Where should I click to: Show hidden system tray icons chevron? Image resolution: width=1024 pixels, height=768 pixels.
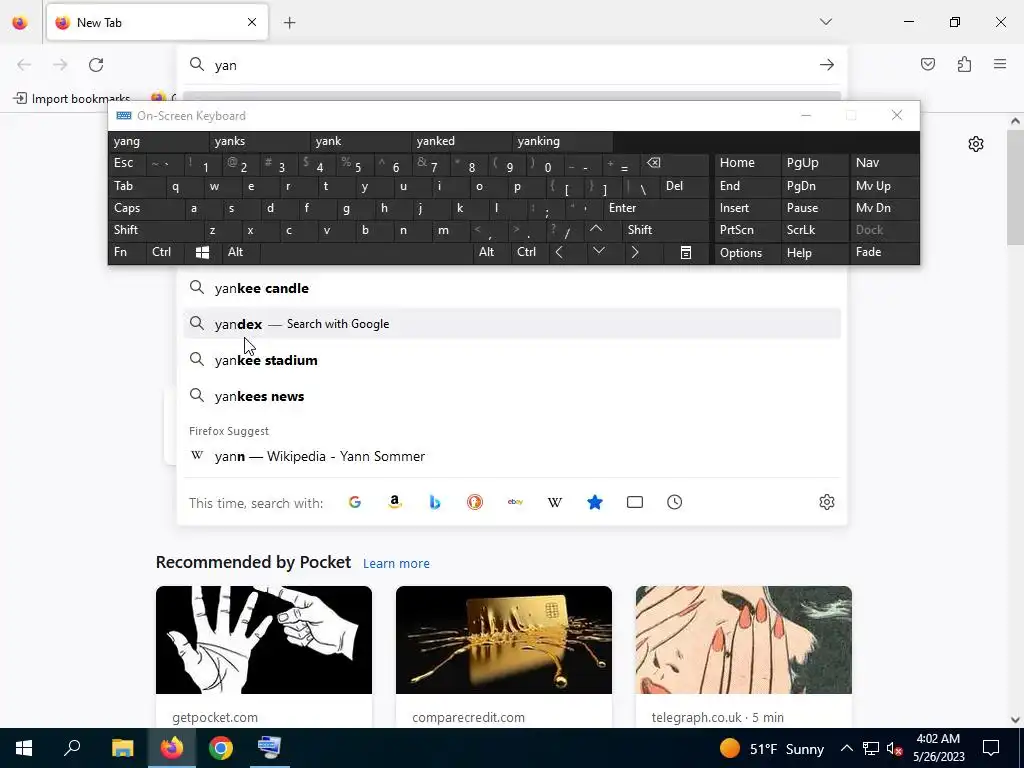point(846,748)
